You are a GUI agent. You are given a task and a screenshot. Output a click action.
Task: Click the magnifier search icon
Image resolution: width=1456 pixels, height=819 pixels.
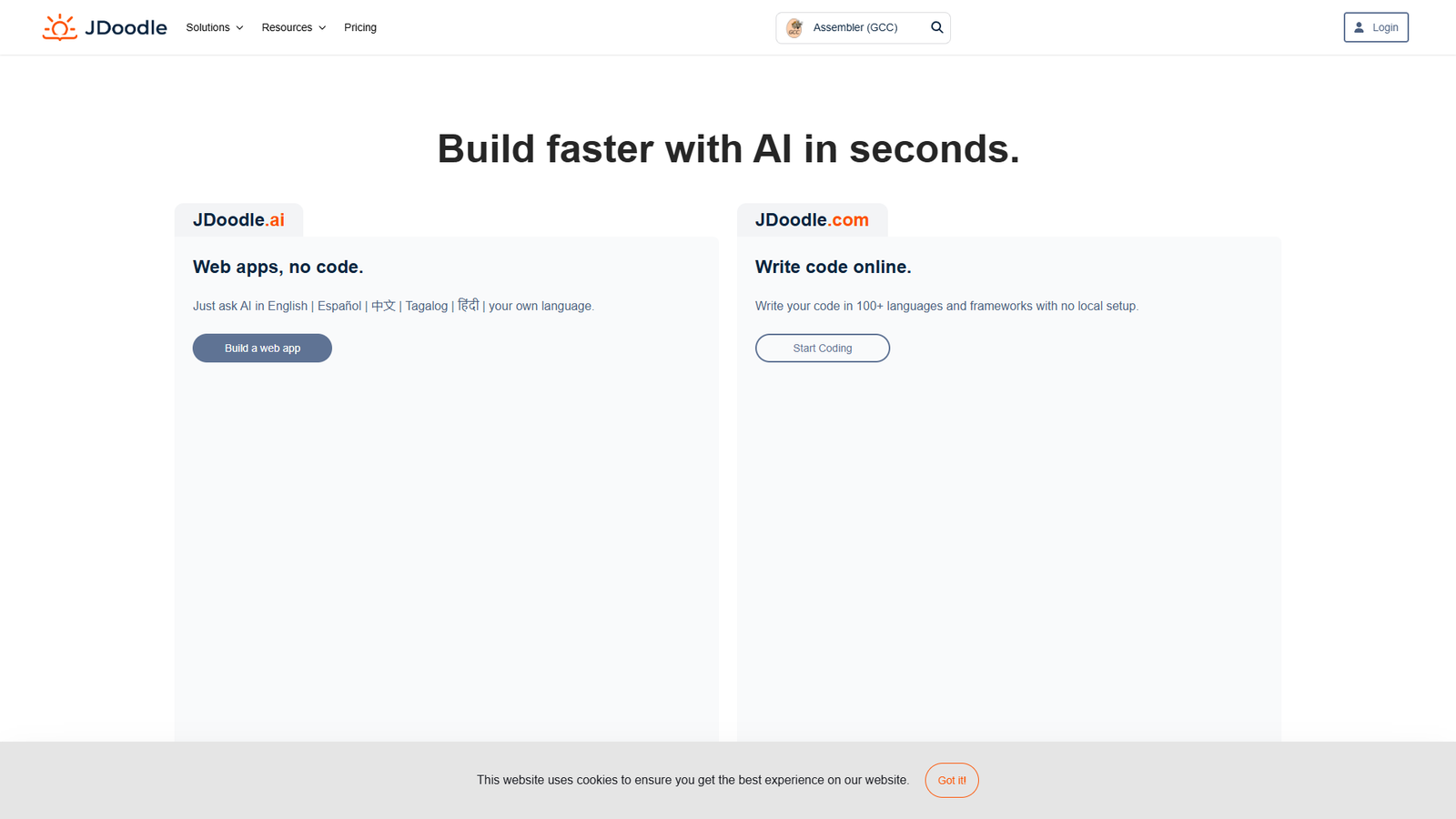[x=936, y=27]
